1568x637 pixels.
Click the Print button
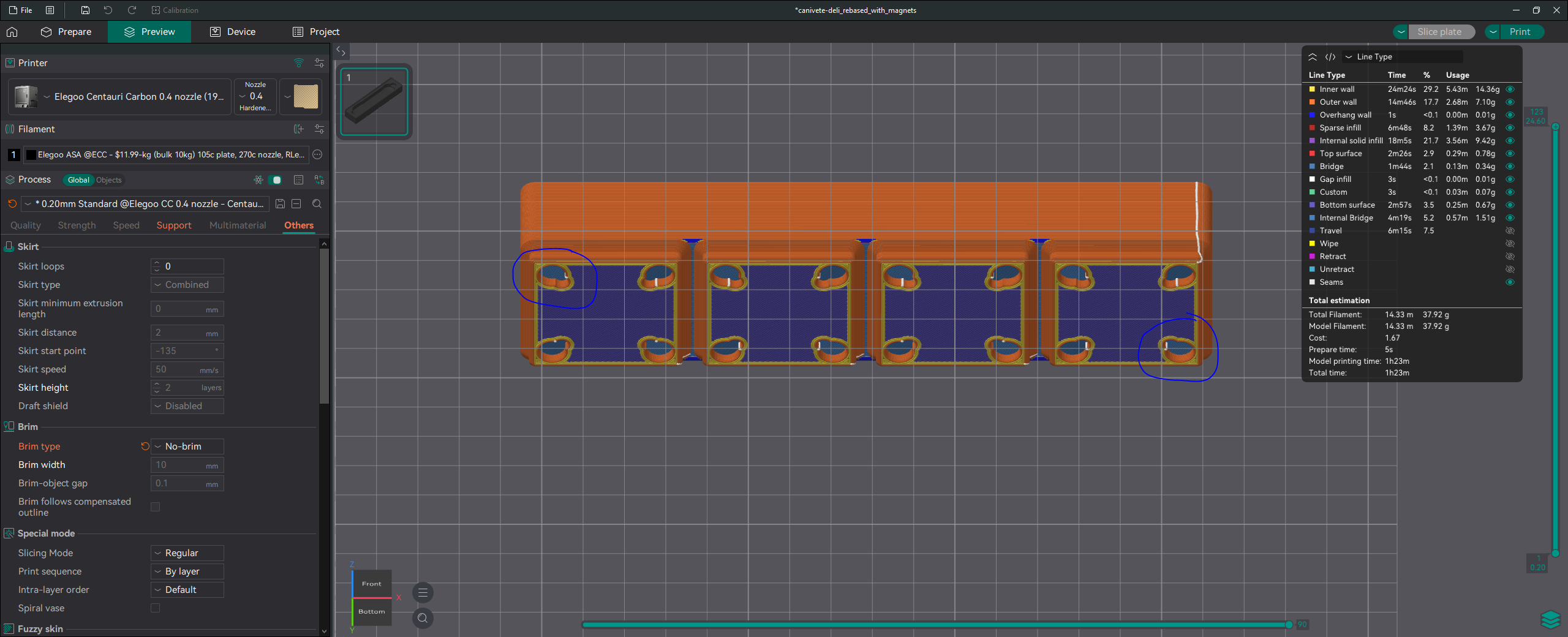pyautogui.click(x=1520, y=32)
